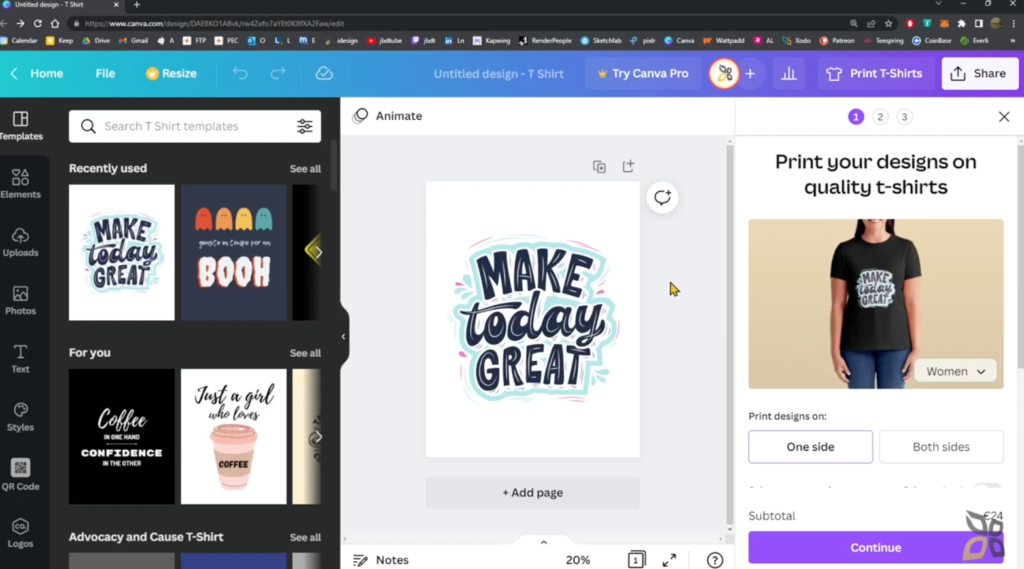Bookmark page with the star icon

[x=888, y=24]
